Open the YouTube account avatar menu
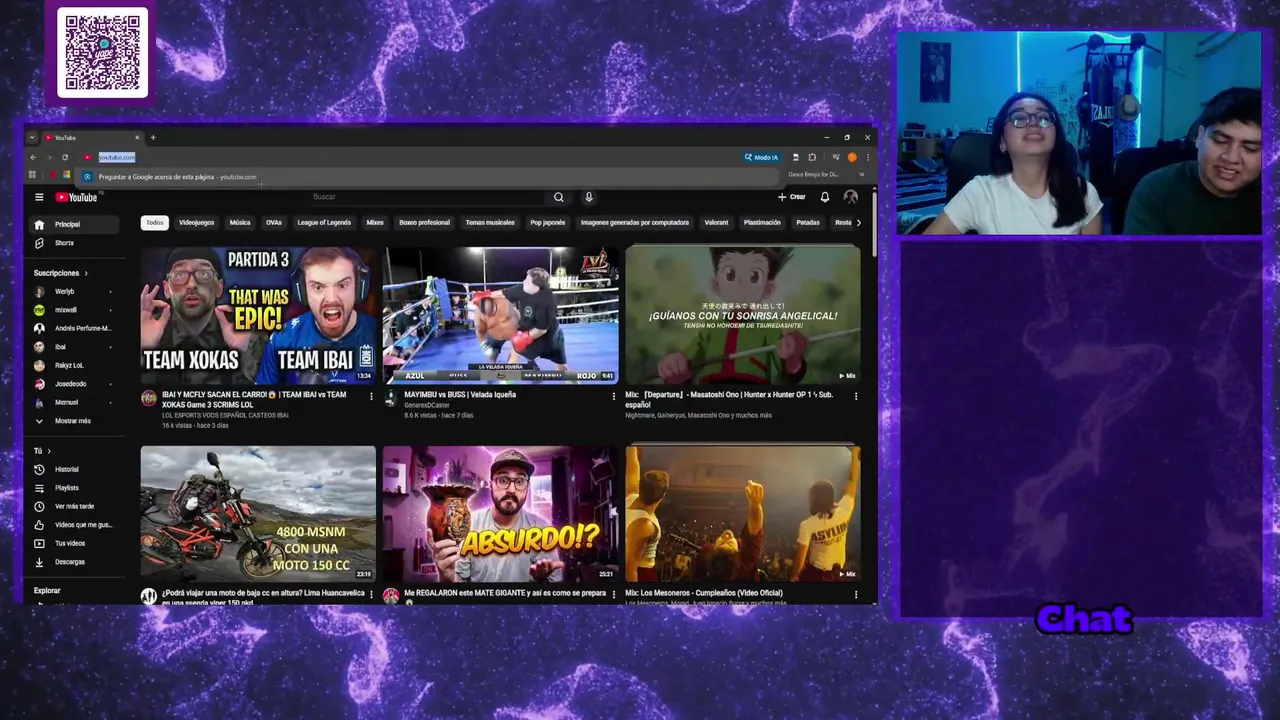This screenshot has height=720, width=1280. [851, 197]
